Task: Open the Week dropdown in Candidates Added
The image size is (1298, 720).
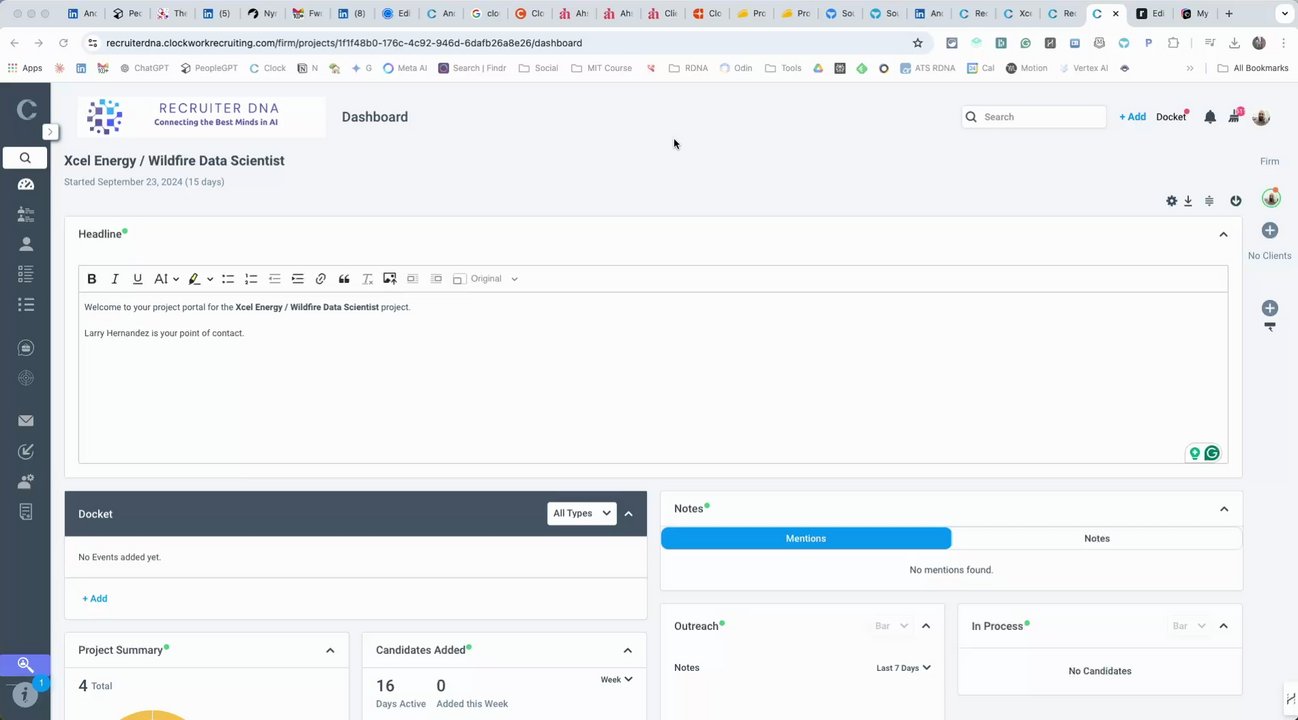Action: point(616,680)
